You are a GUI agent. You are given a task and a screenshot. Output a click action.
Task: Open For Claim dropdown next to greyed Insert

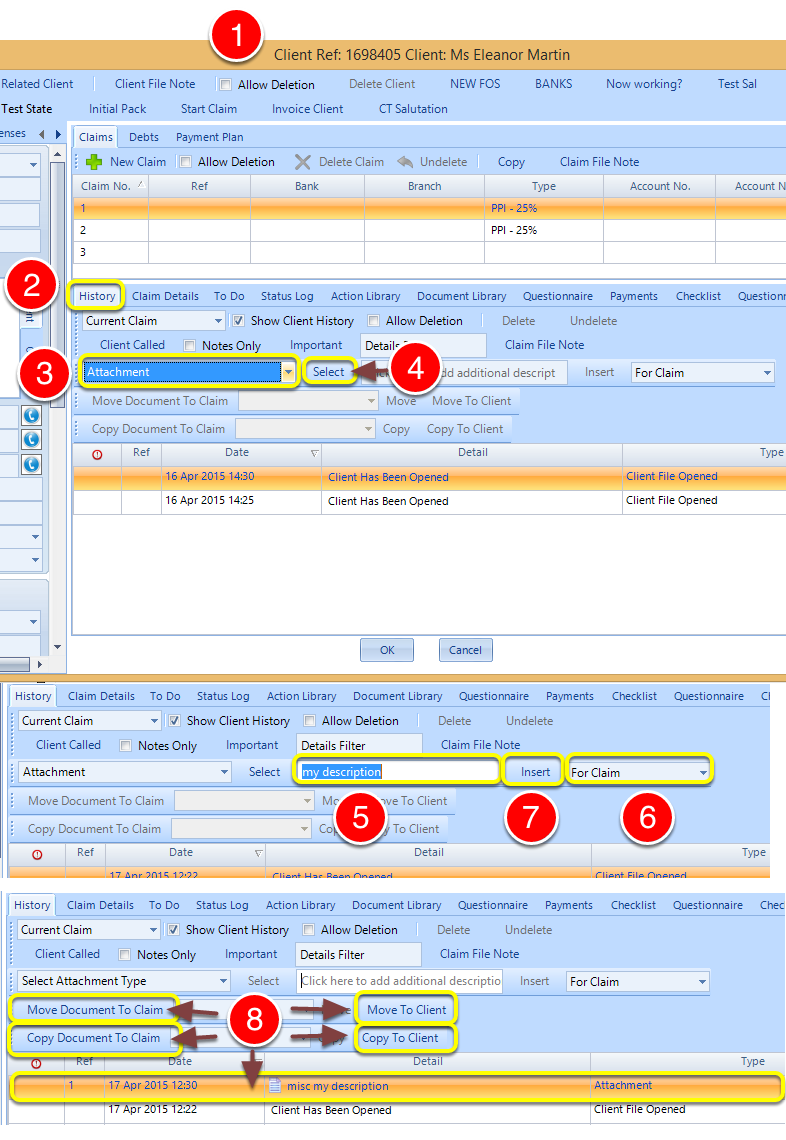(767, 373)
